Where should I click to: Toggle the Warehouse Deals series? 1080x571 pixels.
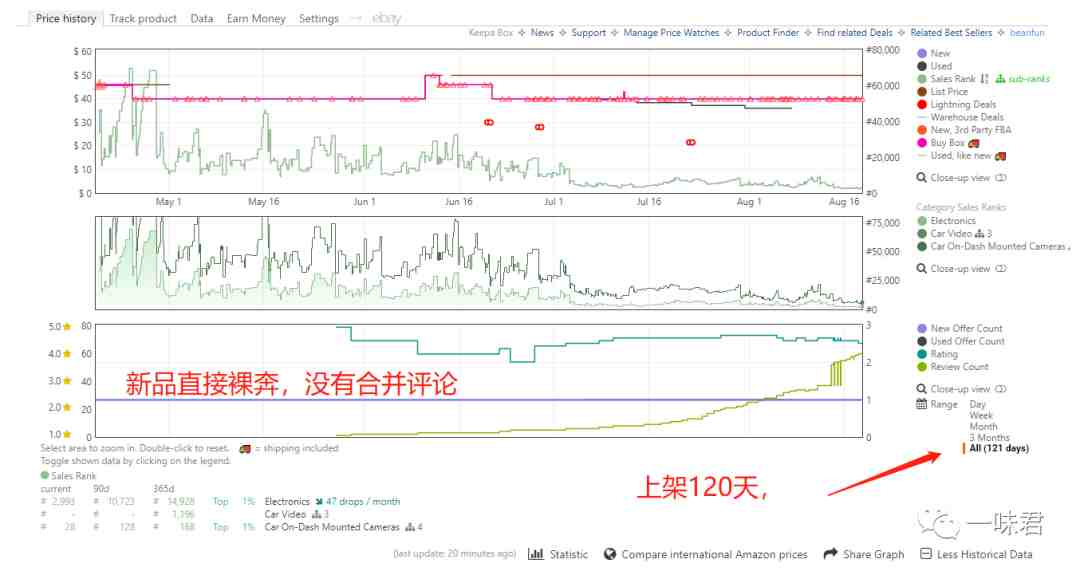[x=959, y=117]
